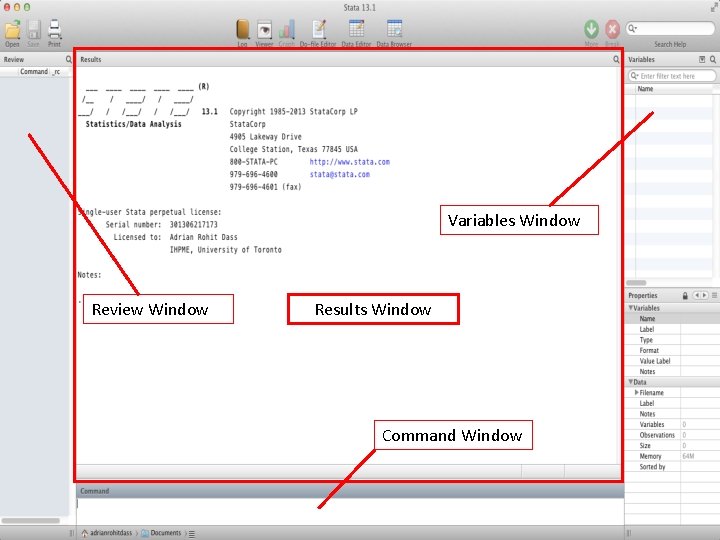This screenshot has width=720, height=540.
Task: Select the Type property row
Action: tap(672, 340)
